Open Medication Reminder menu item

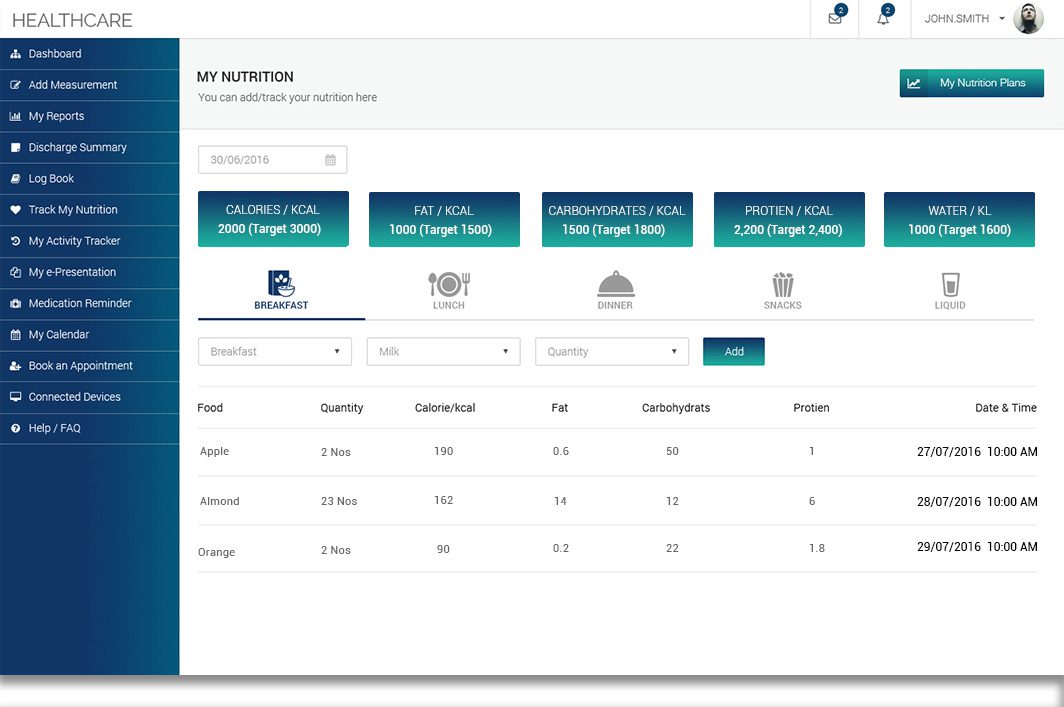(x=90, y=303)
